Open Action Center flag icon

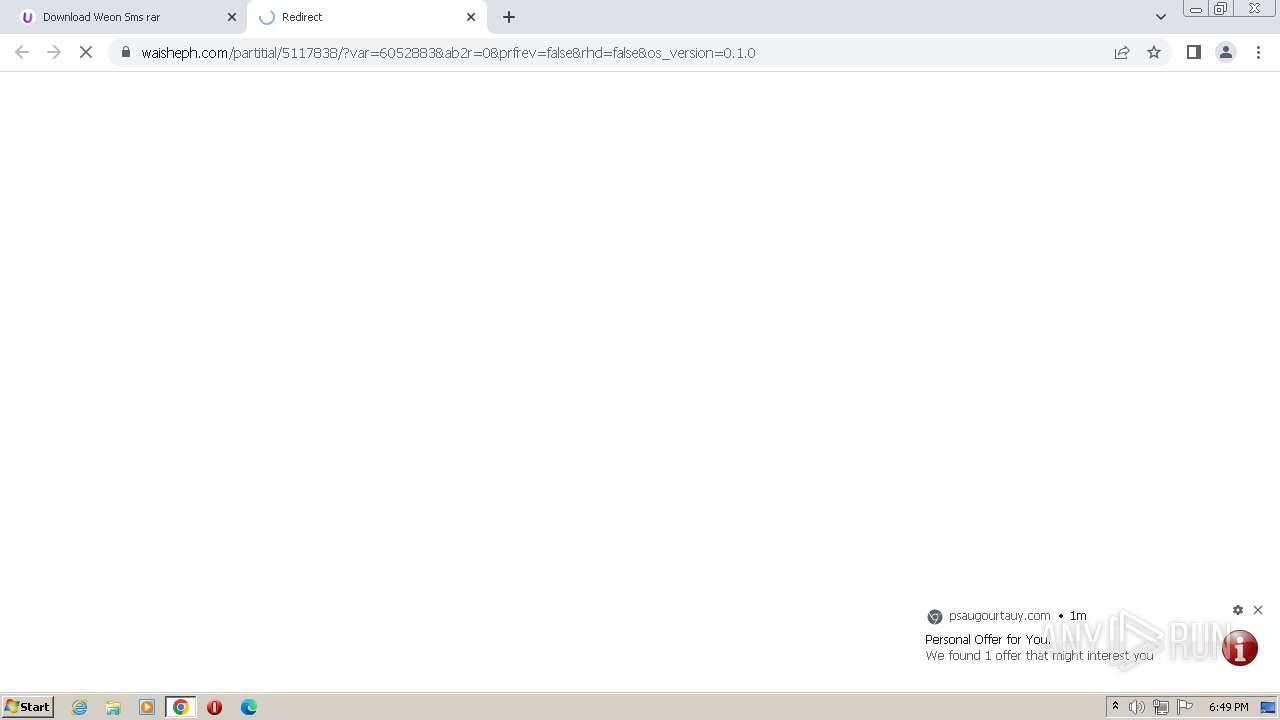click(1185, 707)
